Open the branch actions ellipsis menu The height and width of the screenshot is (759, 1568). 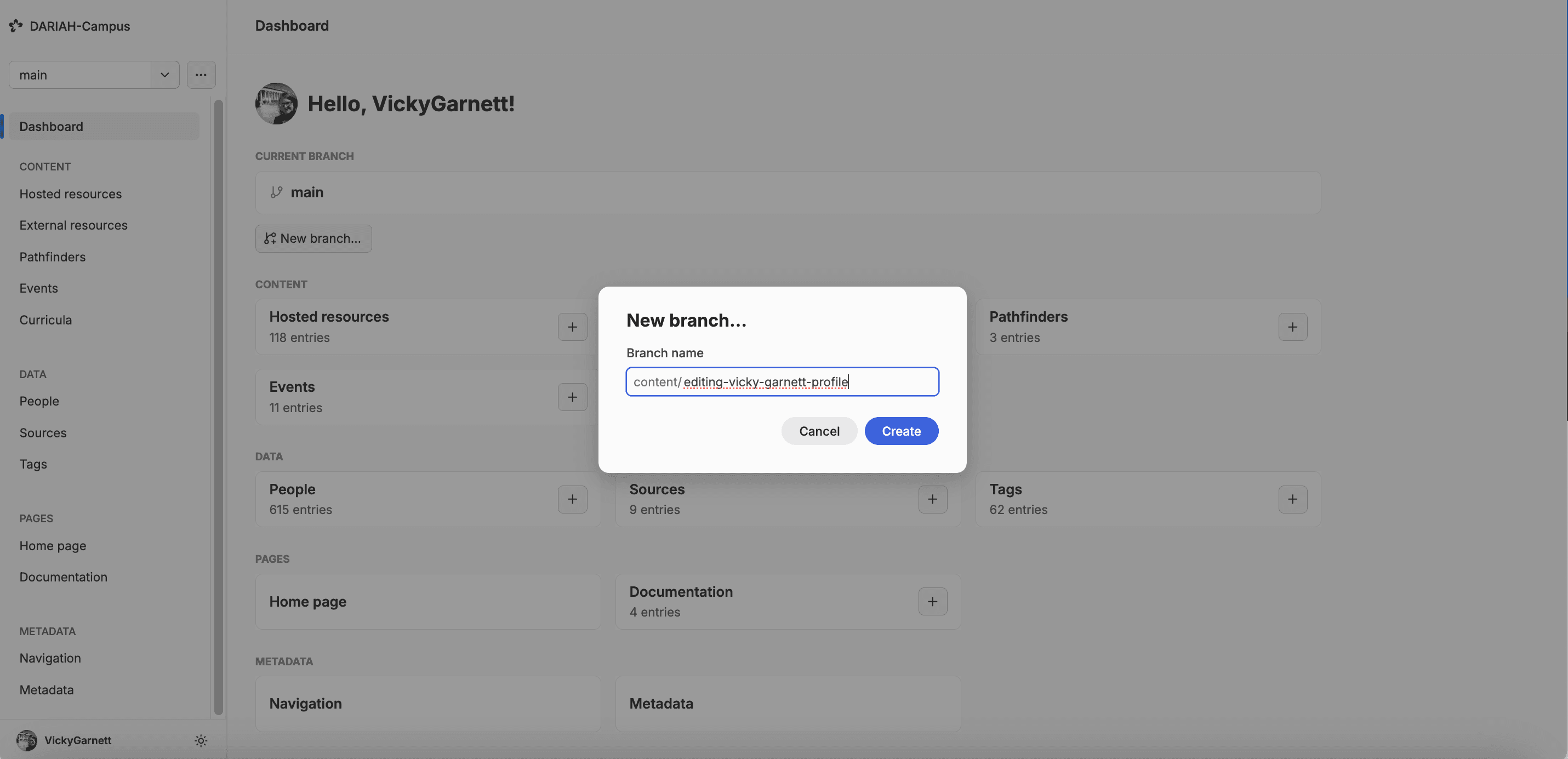pyautogui.click(x=201, y=75)
